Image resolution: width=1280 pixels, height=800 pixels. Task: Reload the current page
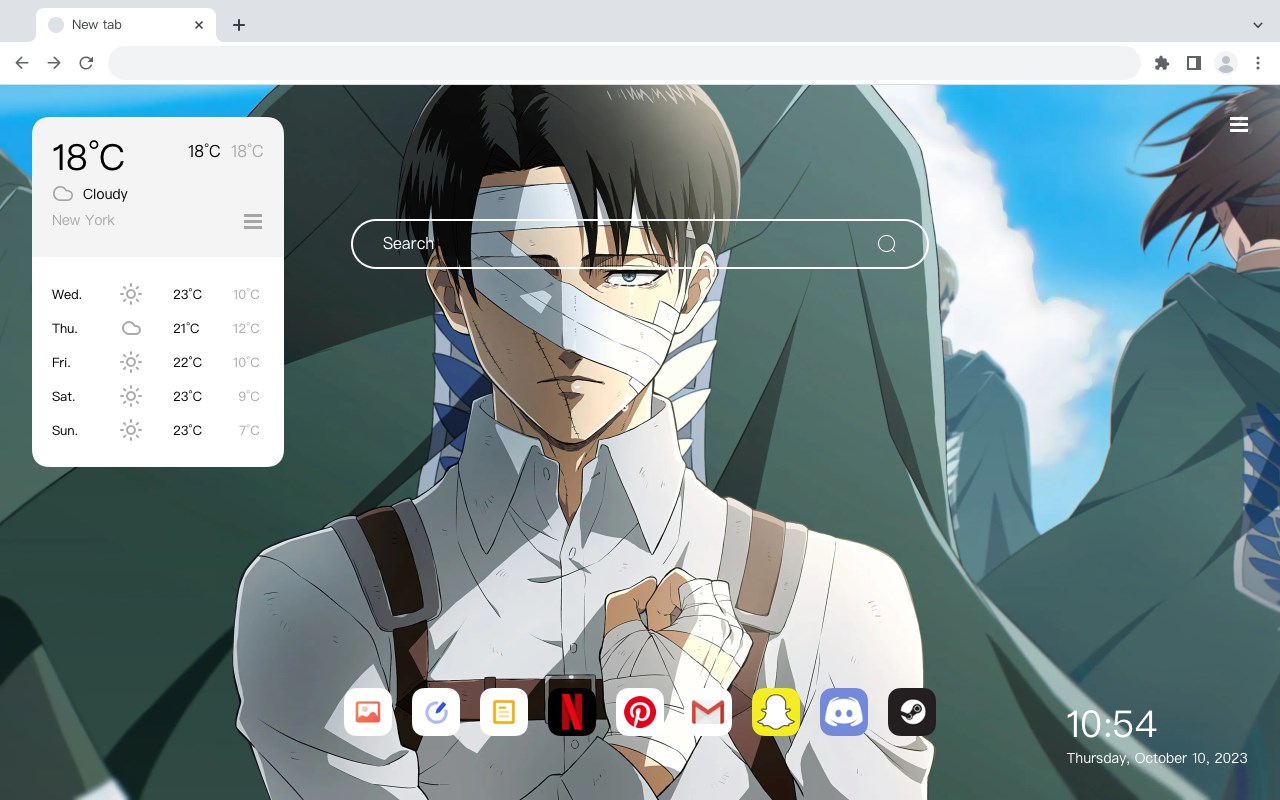[x=86, y=63]
